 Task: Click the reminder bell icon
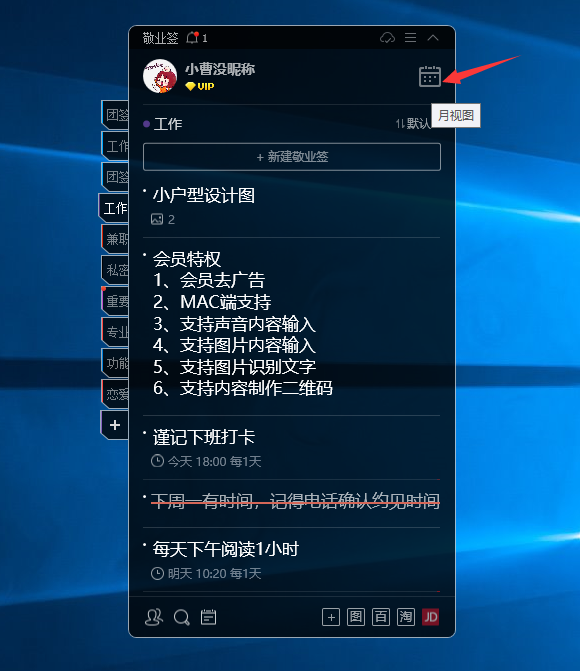click(193, 38)
